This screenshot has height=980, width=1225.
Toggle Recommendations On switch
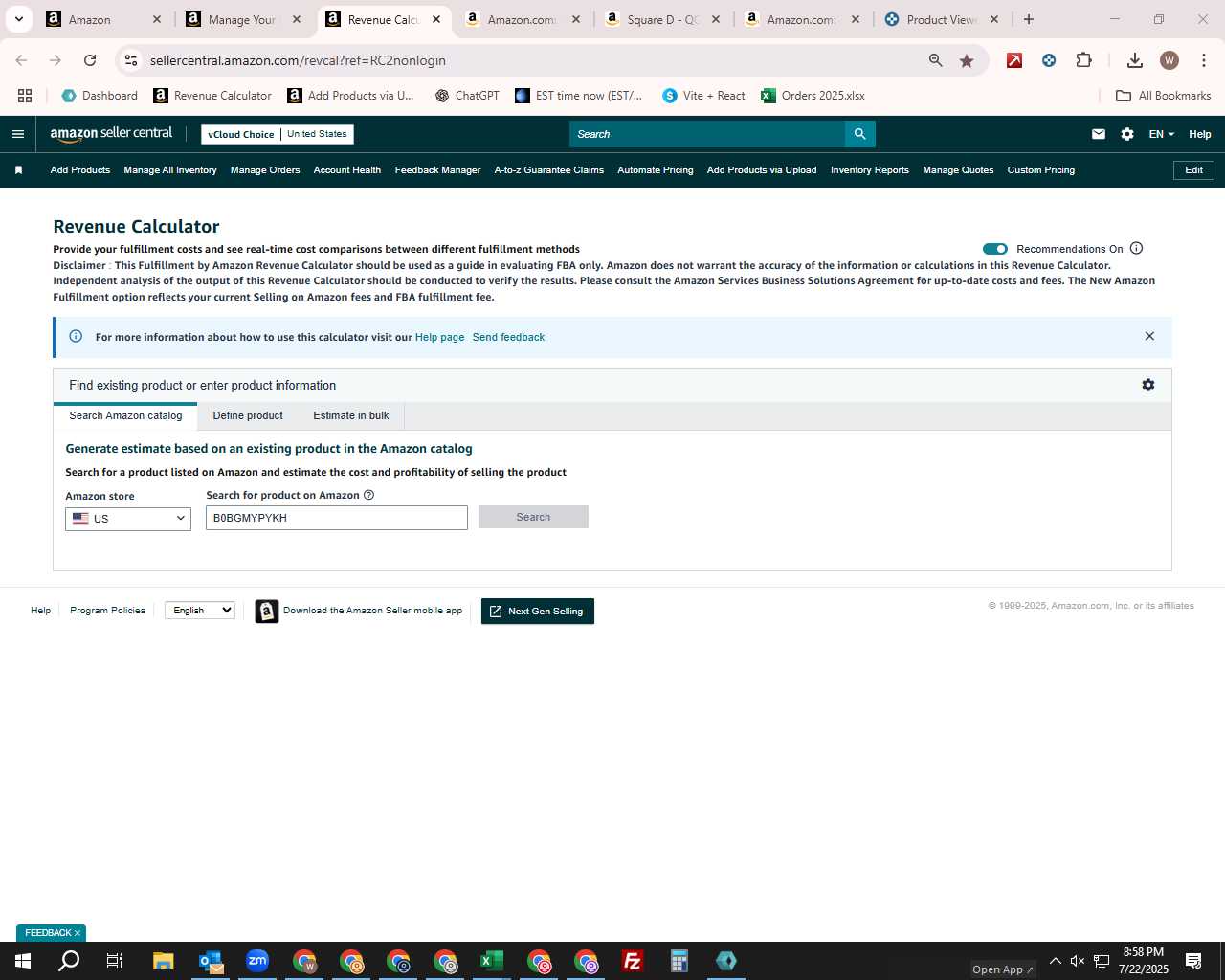(x=995, y=249)
